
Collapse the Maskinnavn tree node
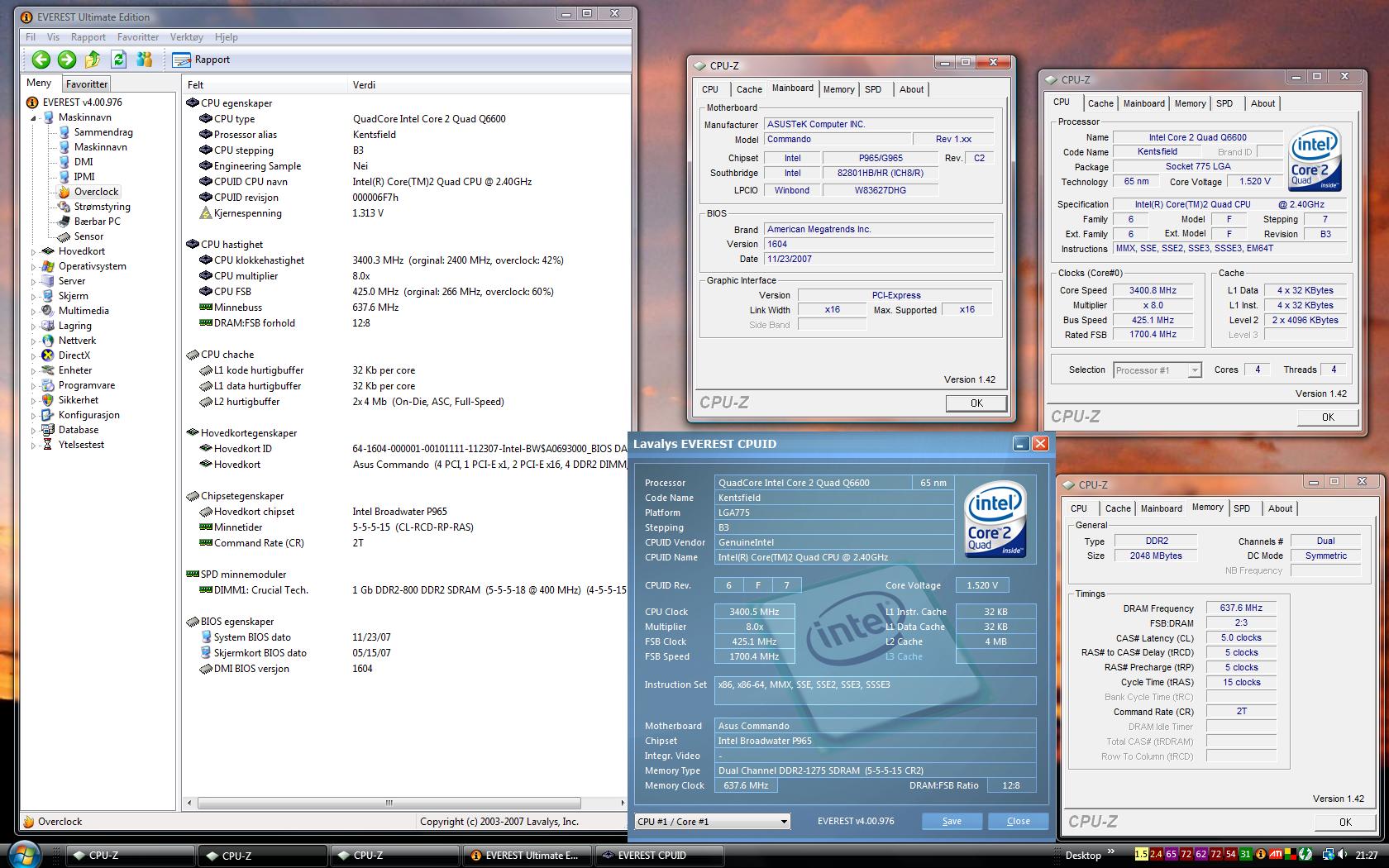(x=35, y=118)
